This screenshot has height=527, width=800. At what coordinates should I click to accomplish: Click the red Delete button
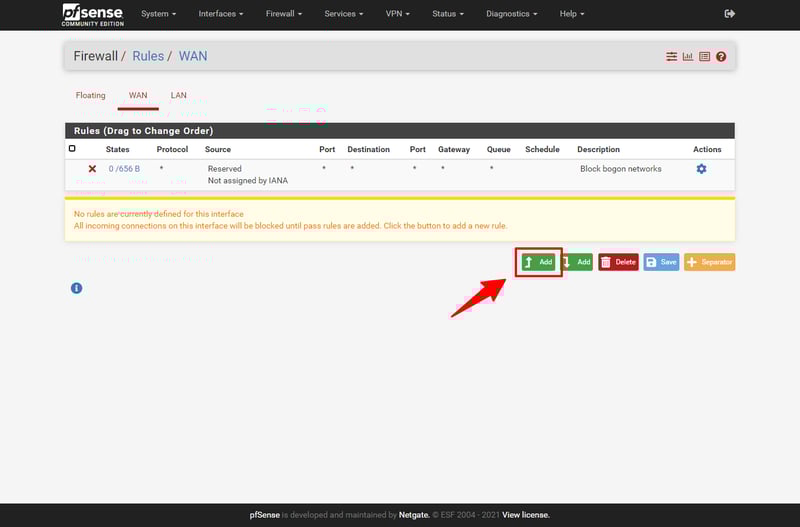[x=618, y=262]
